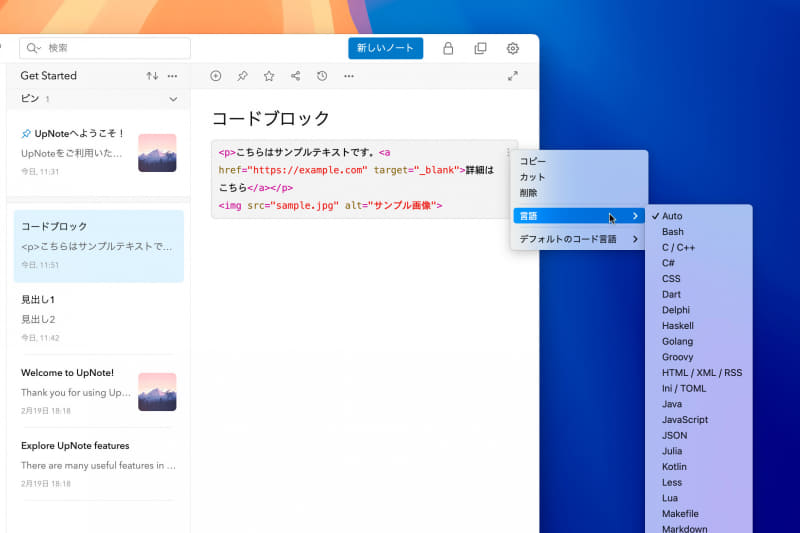
Task: Open the 見出し1 note
Action: pos(98,318)
